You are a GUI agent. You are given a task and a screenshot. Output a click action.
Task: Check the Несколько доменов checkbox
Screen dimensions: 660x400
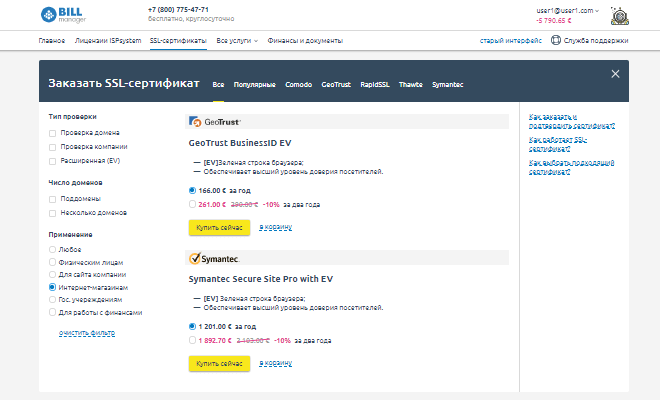(52, 213)
